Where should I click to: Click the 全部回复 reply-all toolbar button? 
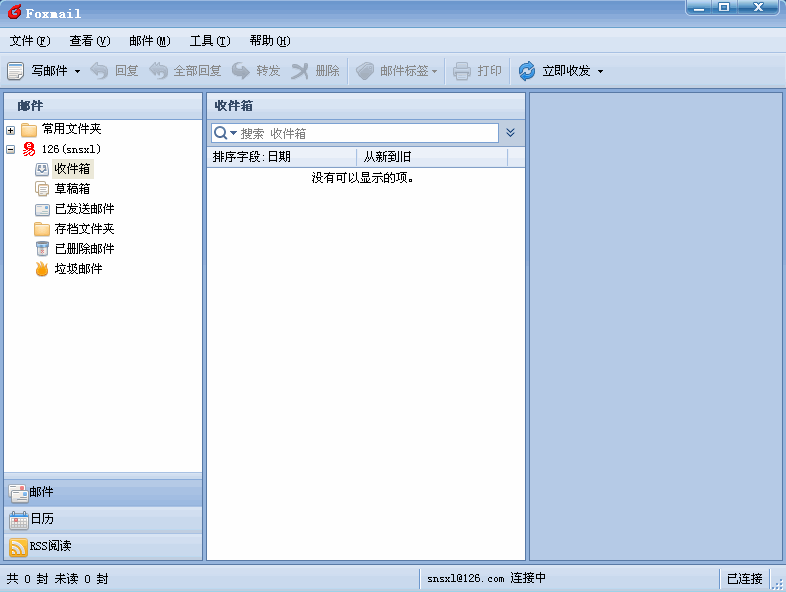pyautogui.click(x=185, y=71)
